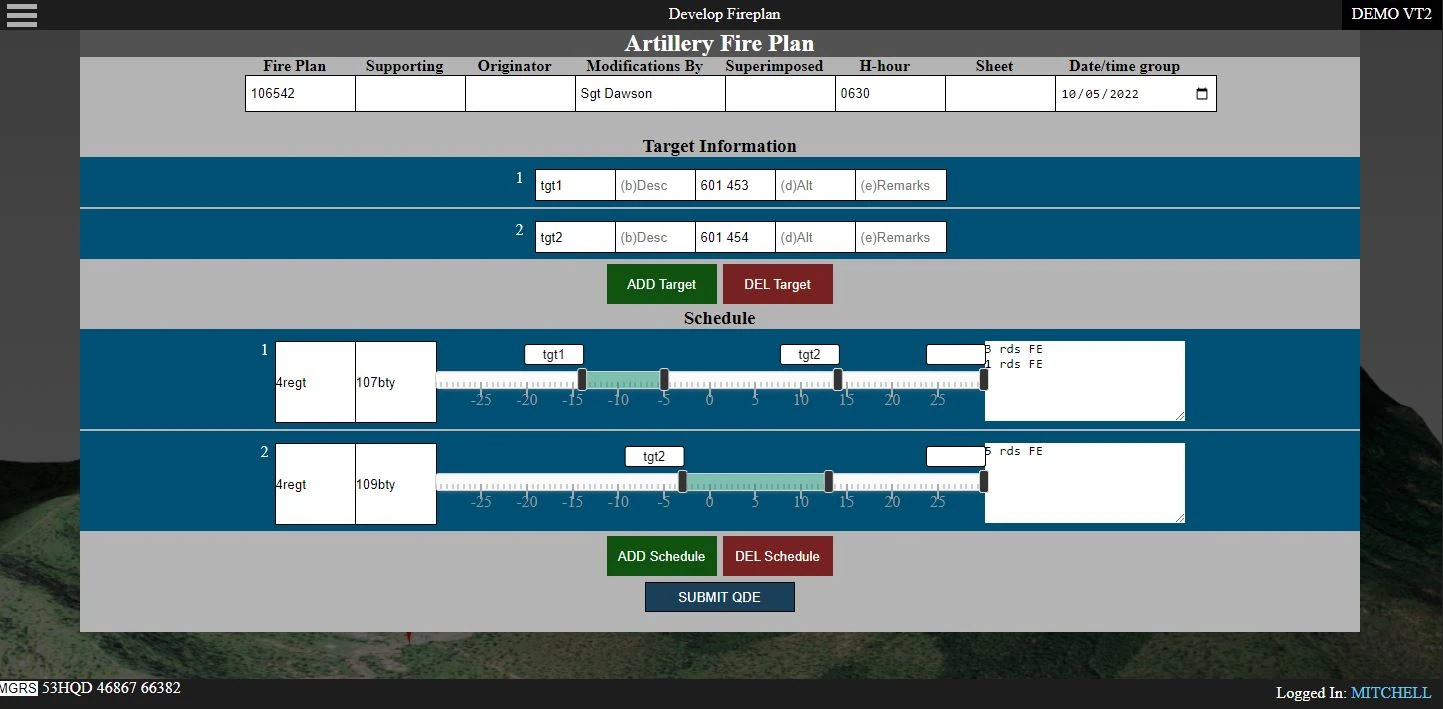Click schedule 2 slider handle near 13

click(829, 482)
